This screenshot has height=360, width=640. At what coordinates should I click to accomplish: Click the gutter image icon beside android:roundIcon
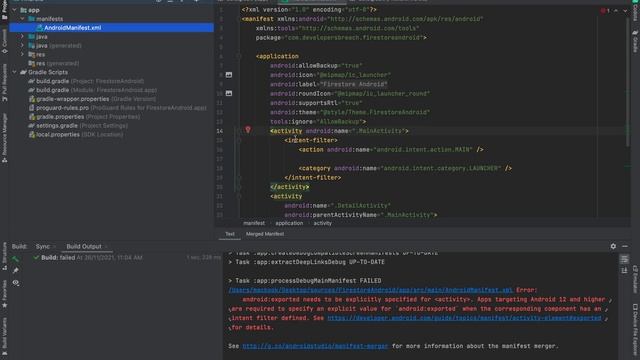(x=229, y=93)
